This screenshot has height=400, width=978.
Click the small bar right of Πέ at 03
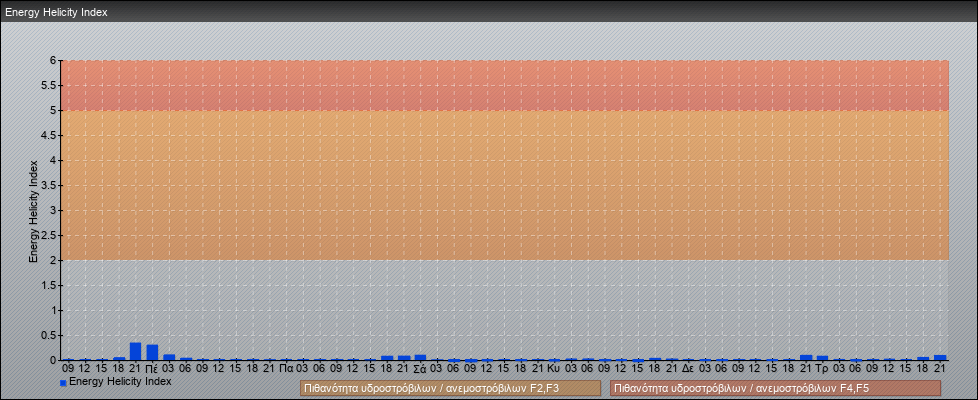pos(169,357)
